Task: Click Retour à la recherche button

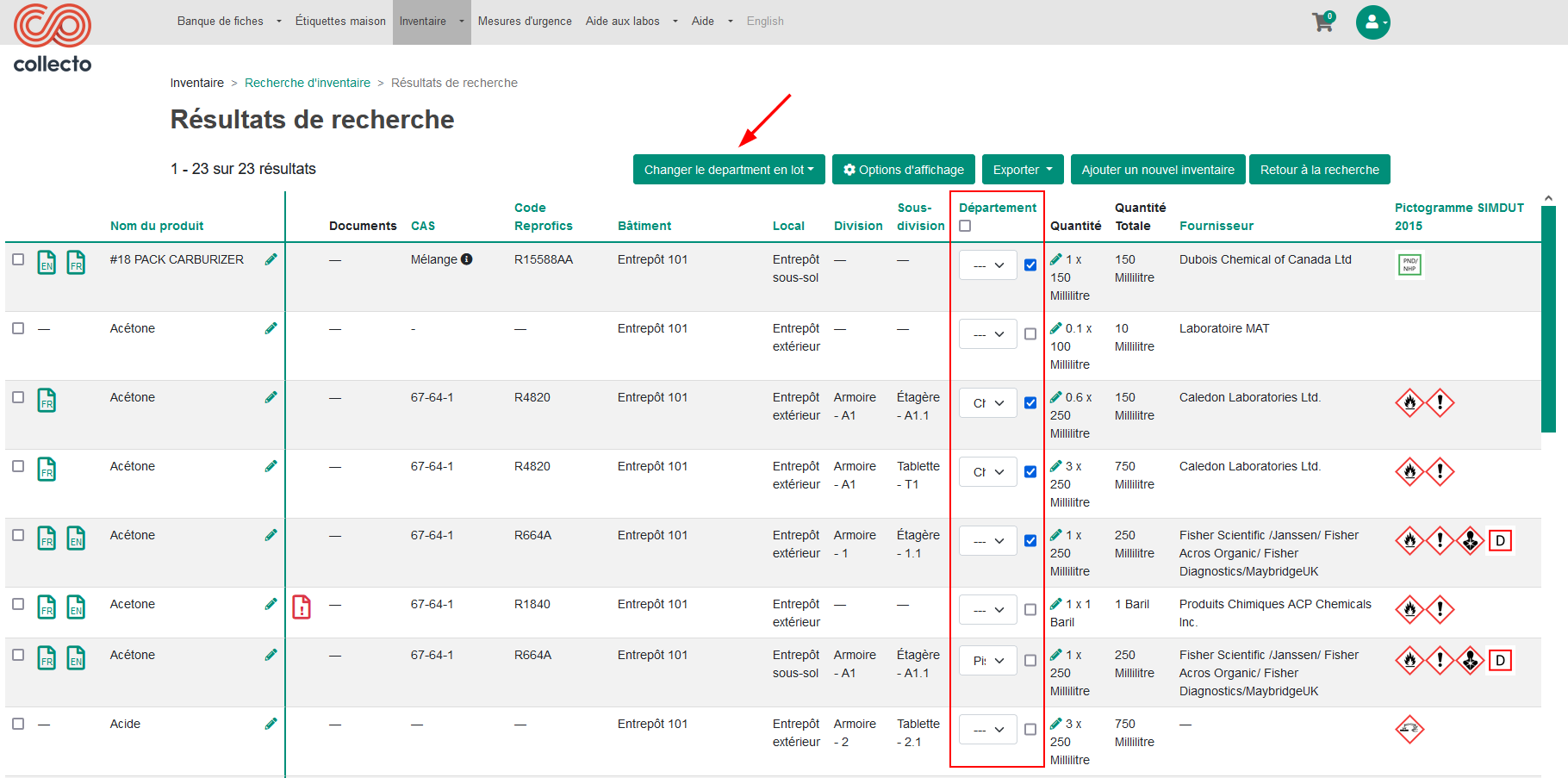Action: click(x=1320, y=170)
